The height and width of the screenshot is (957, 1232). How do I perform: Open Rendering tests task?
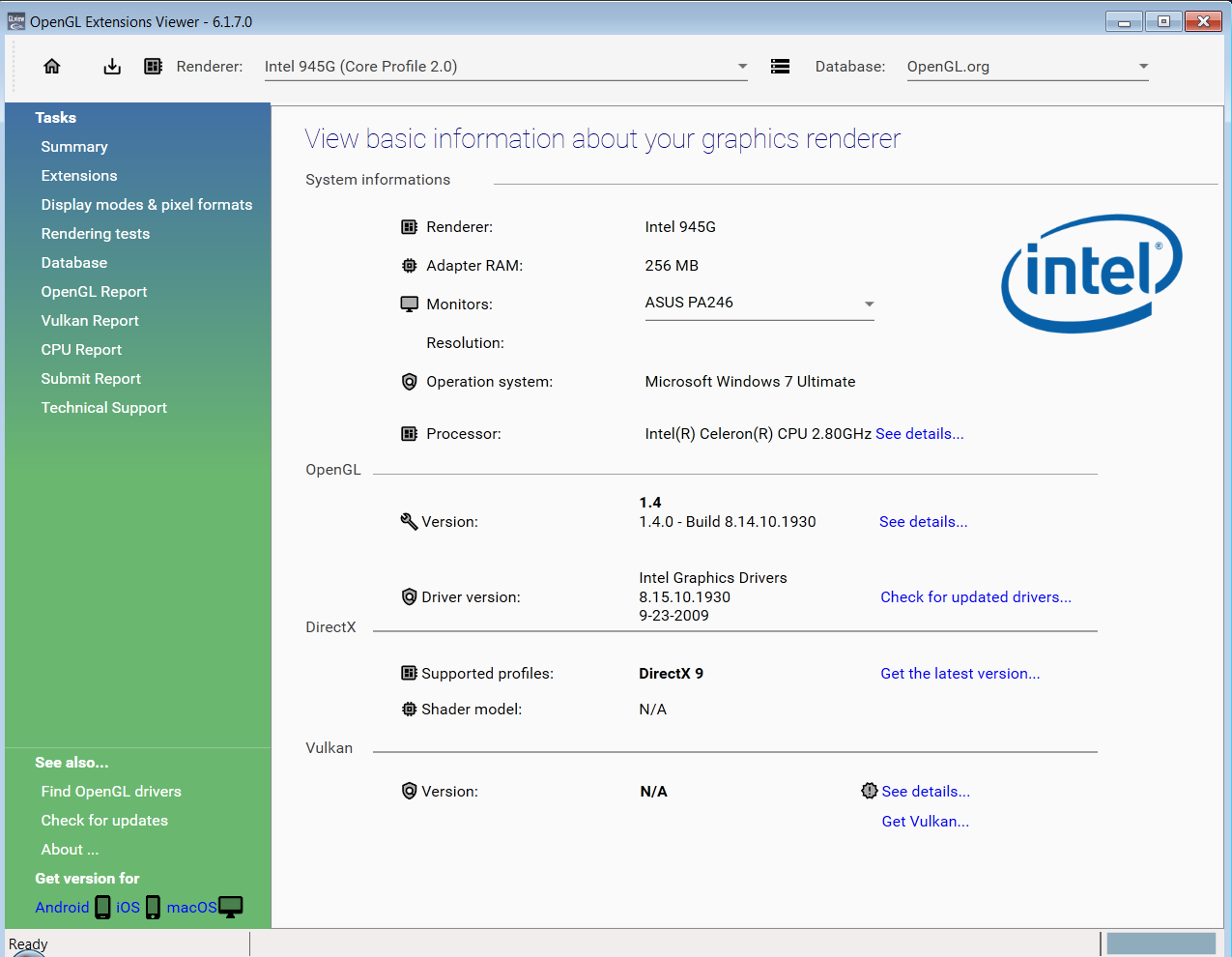[96, 234]
